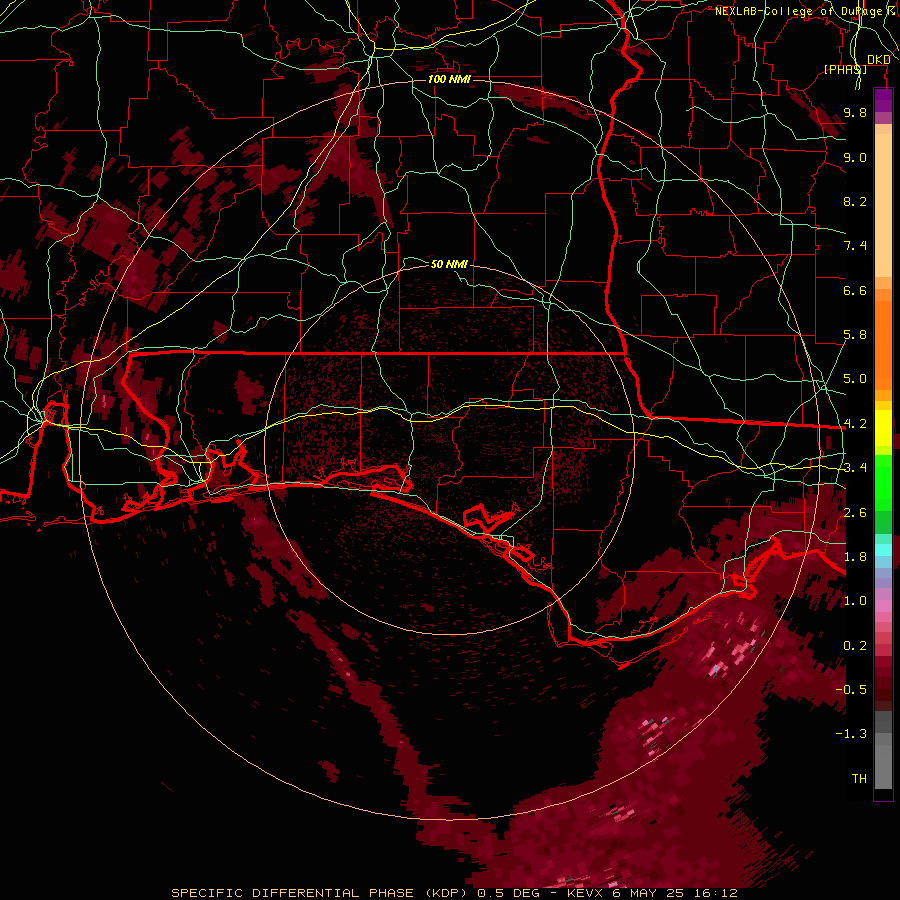
Task: Click the 6.6 value on the color scale
Action: [x=855, y=290]
